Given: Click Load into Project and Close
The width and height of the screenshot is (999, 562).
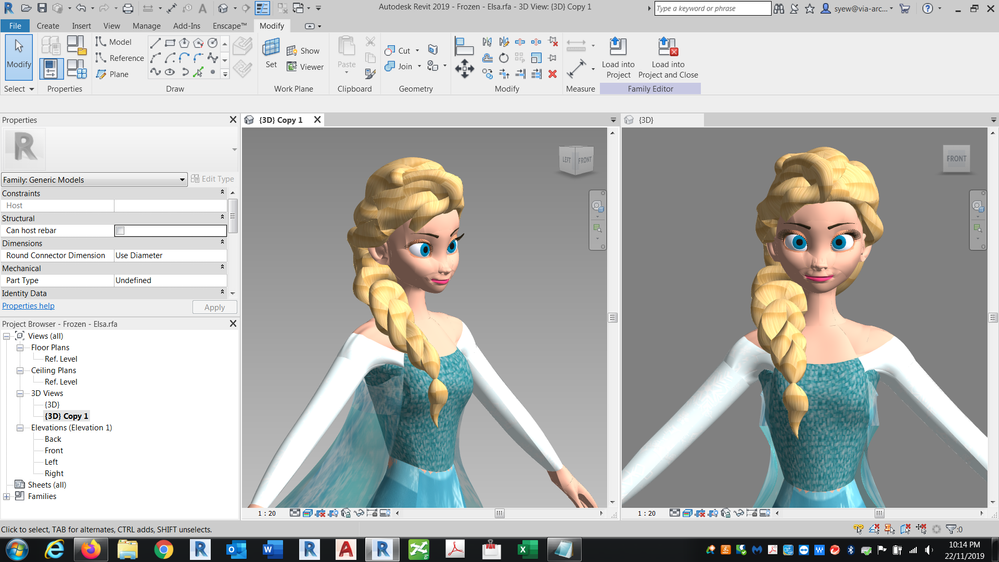Looking at the screenshot, I should 667,58.
